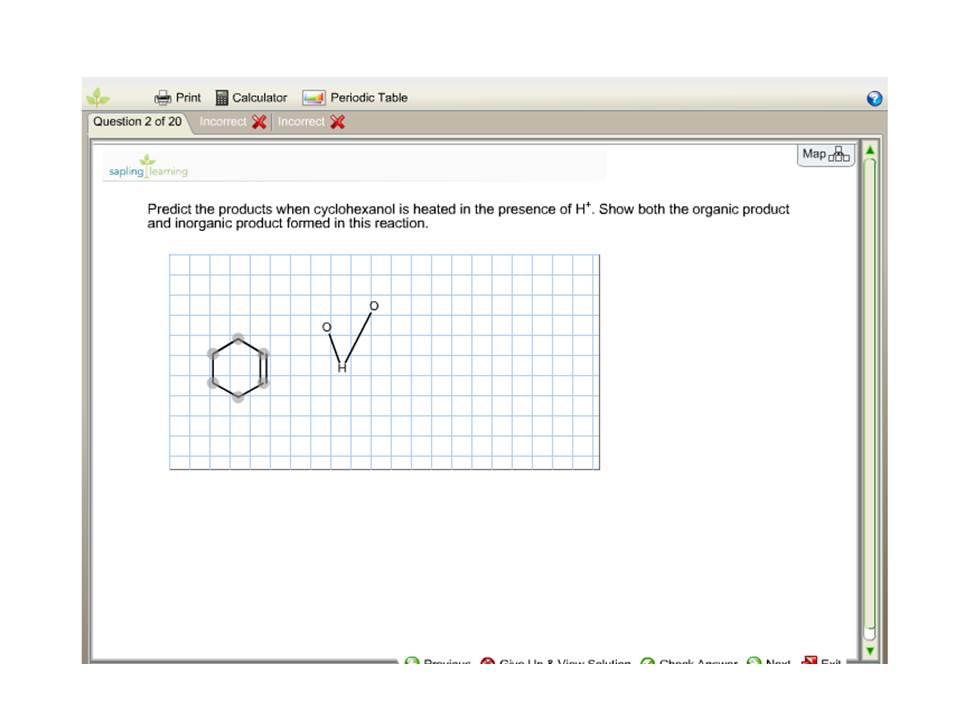Click Give Up & View Solution

pyautogui.click(x=556, y=661)
